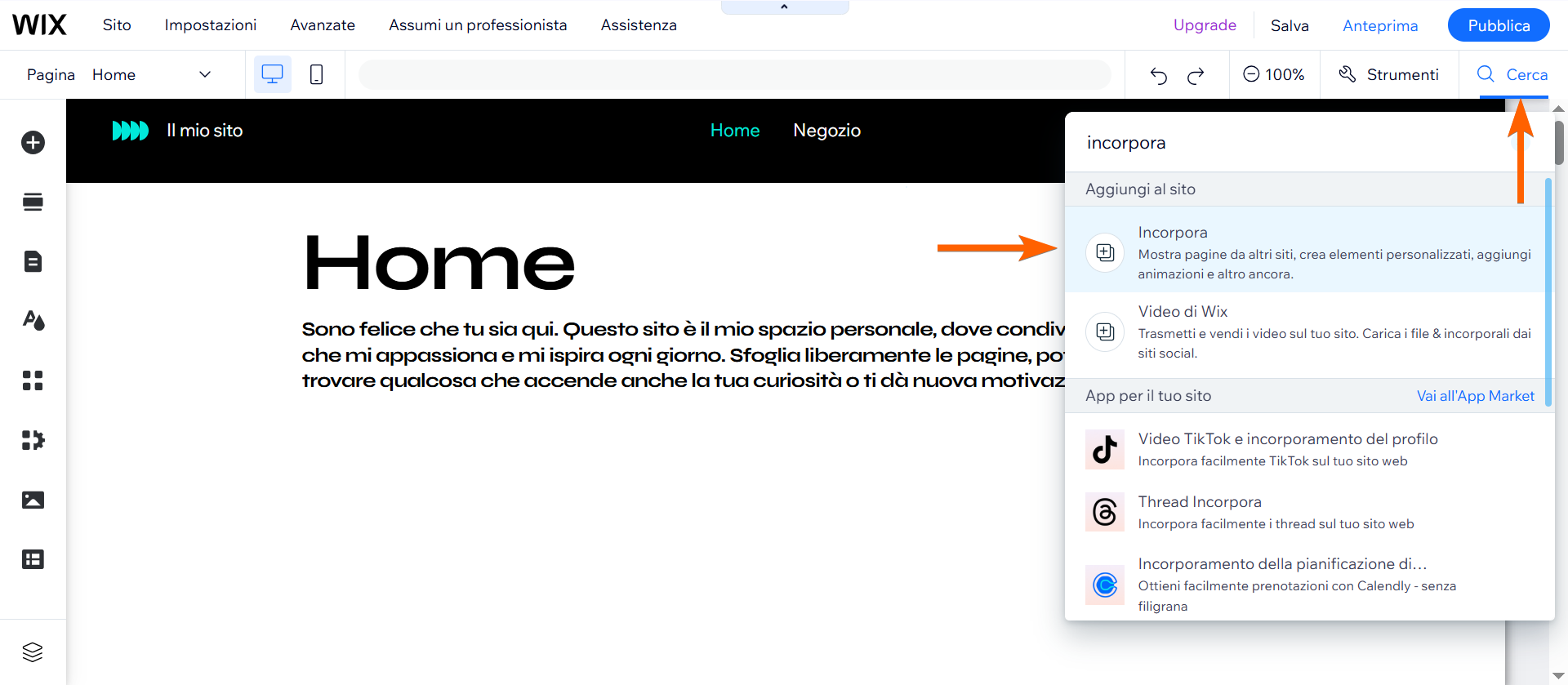Collapse the top bar with chevron
This screenshot has height=685, width=1568.
(784, 7)
